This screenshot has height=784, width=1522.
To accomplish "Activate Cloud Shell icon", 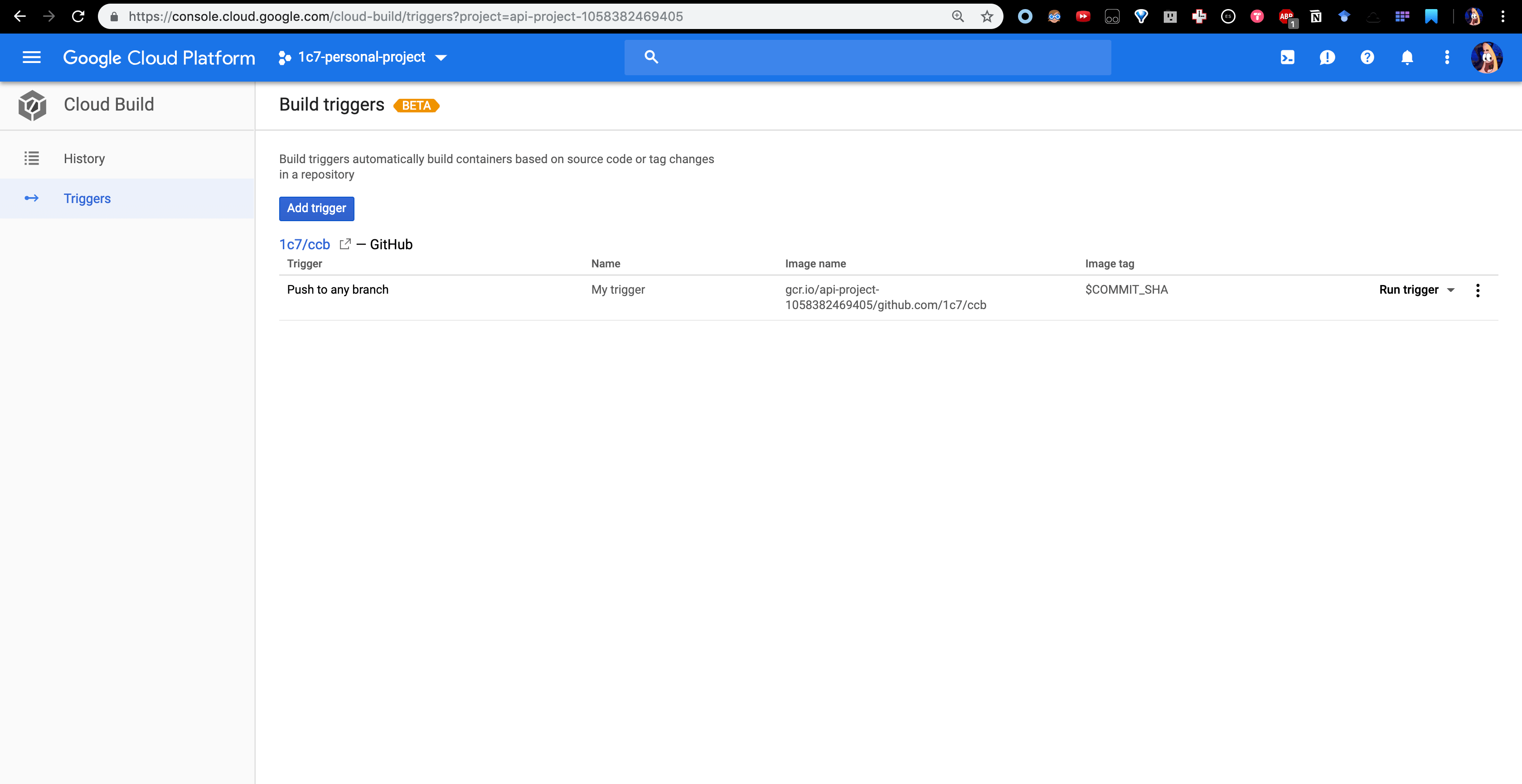I will tap(1287, 57).
